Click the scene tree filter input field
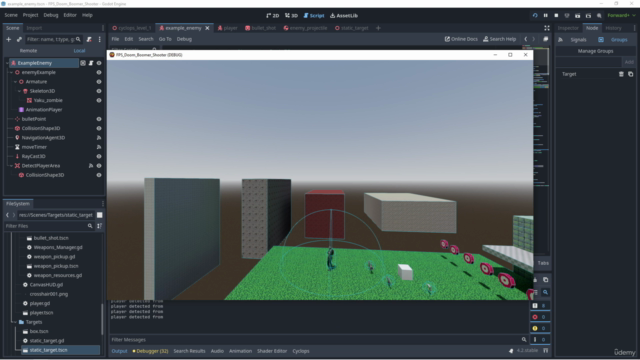 pos(53,40)
